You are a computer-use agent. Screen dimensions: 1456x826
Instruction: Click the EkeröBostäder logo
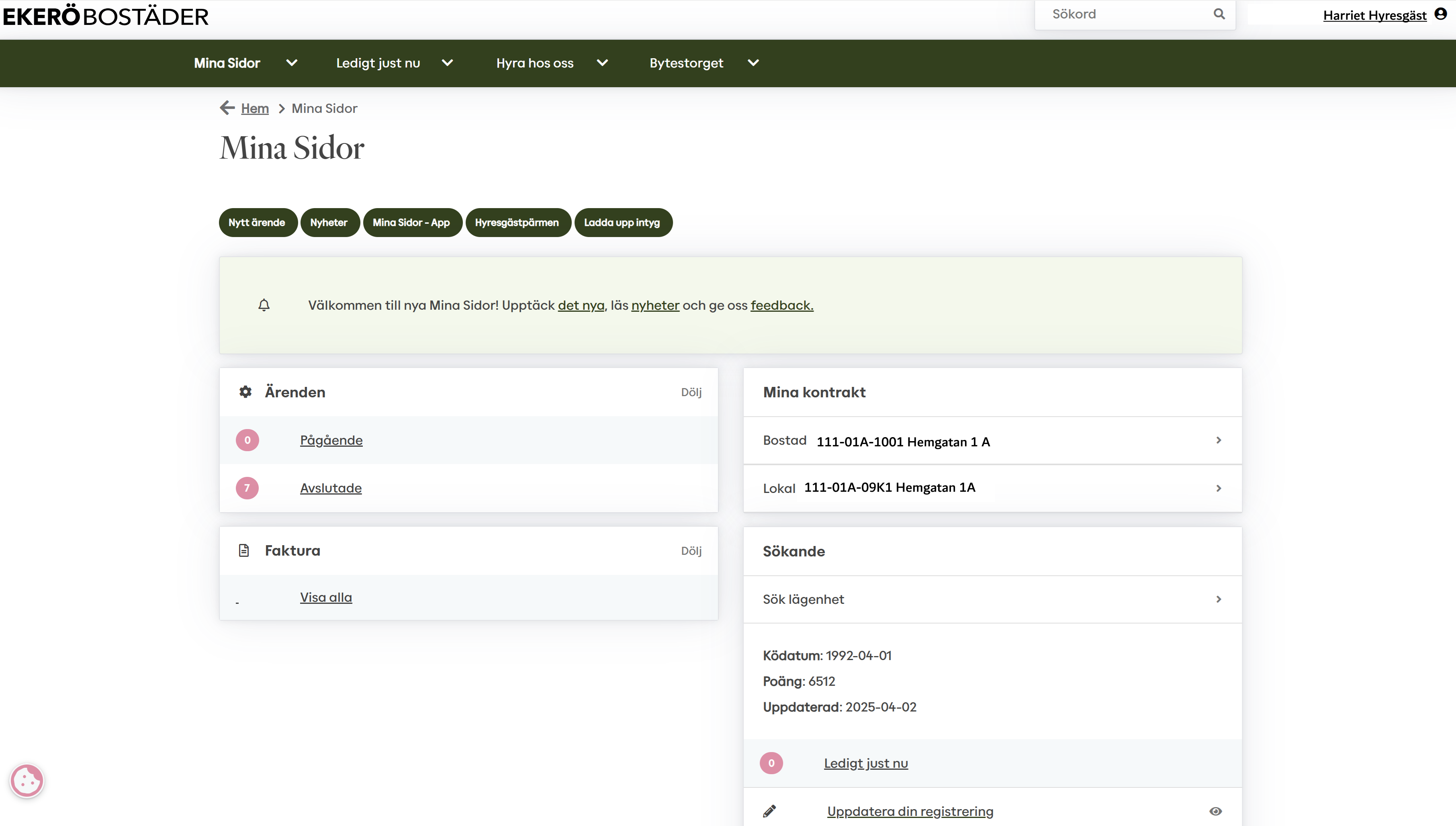[106, 16]
